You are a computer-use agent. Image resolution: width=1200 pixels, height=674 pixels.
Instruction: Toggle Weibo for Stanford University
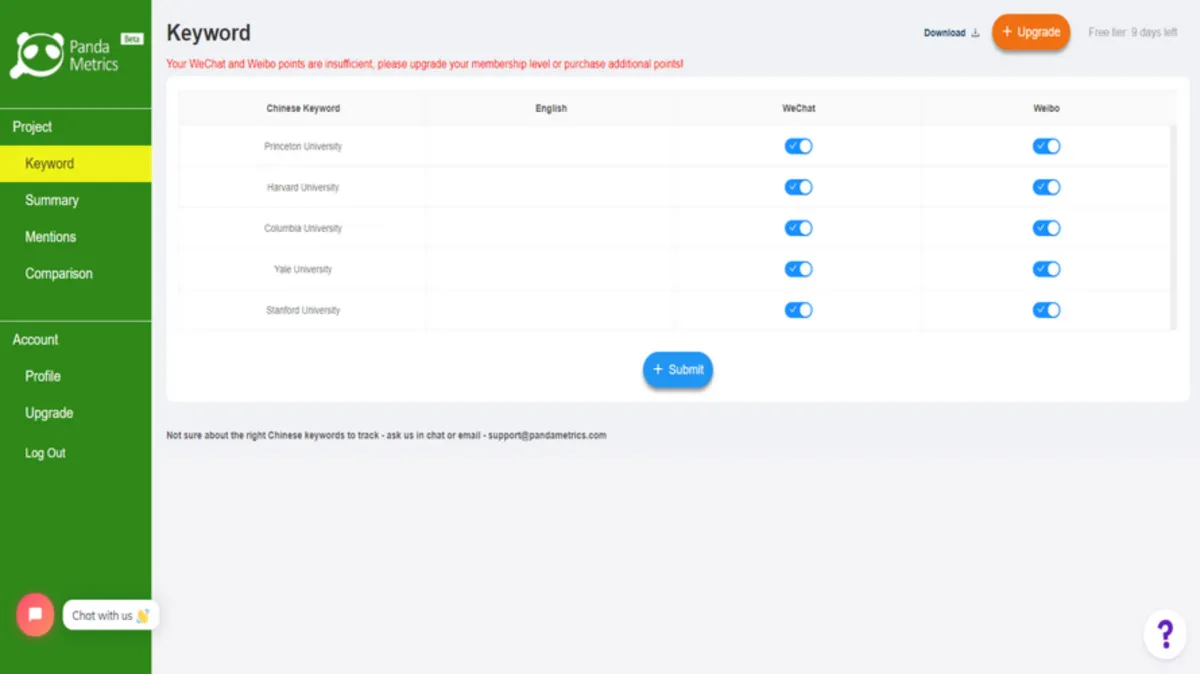click(1046, 310)
